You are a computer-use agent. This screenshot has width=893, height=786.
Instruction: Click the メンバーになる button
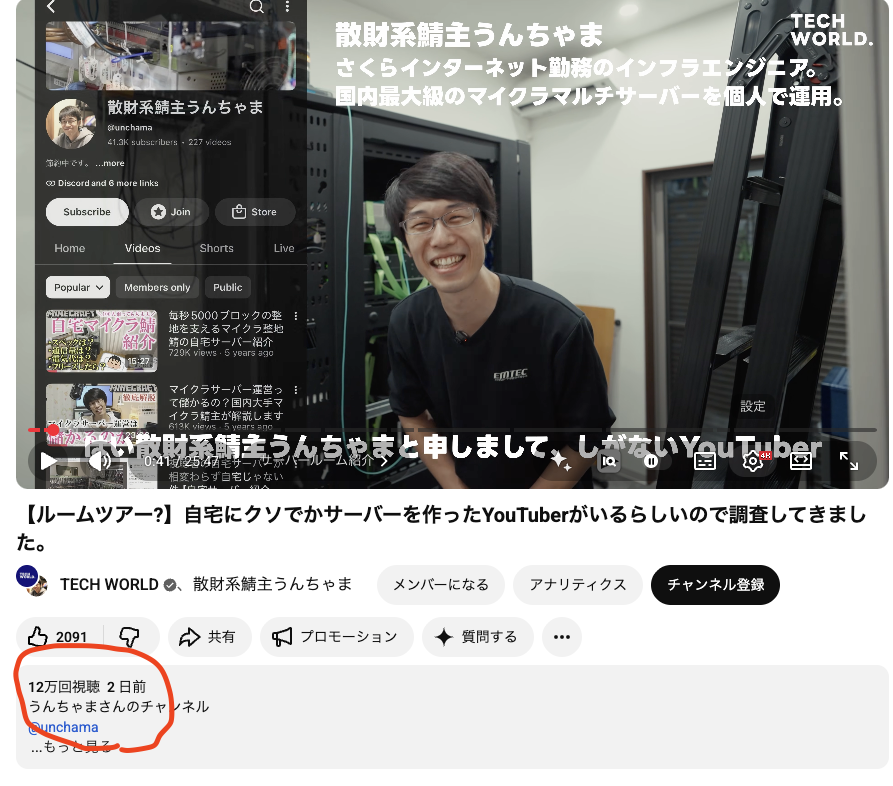click(x=441, y=584)
